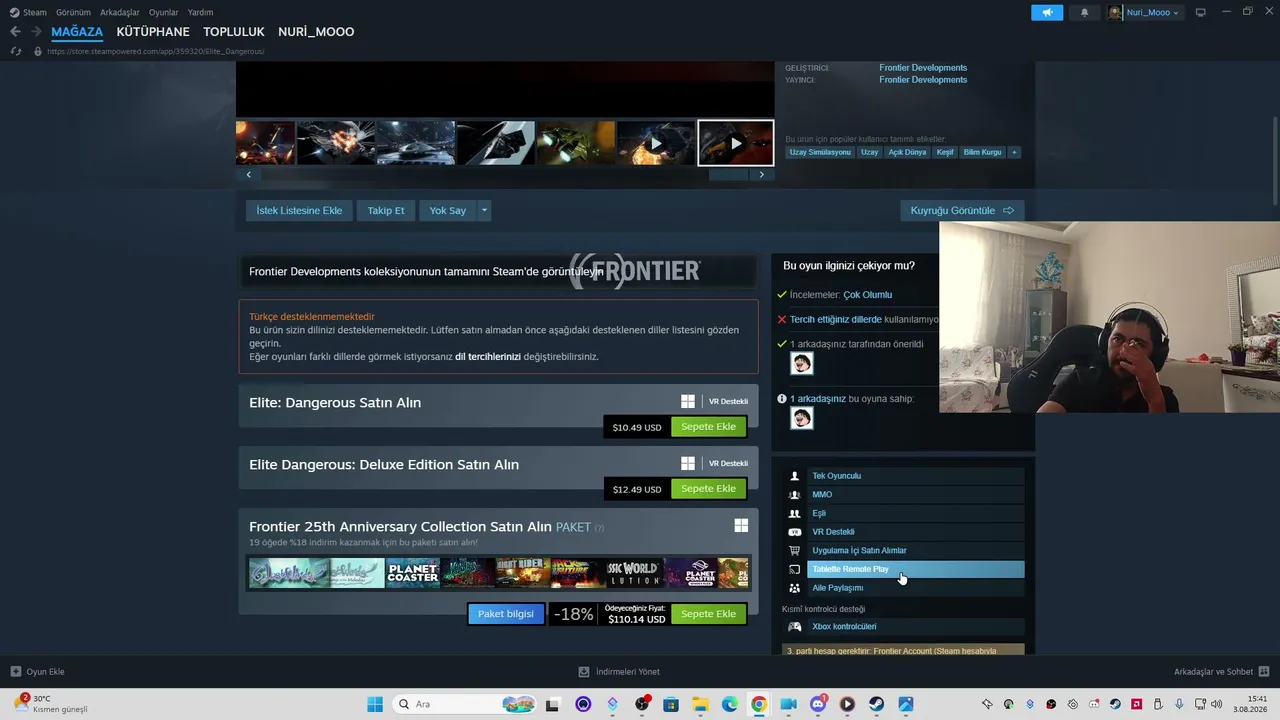Add Frontier 25th Anniversary Collection to cart
The height and width of the screenshot is (720, 1280).
coord(708,614)
